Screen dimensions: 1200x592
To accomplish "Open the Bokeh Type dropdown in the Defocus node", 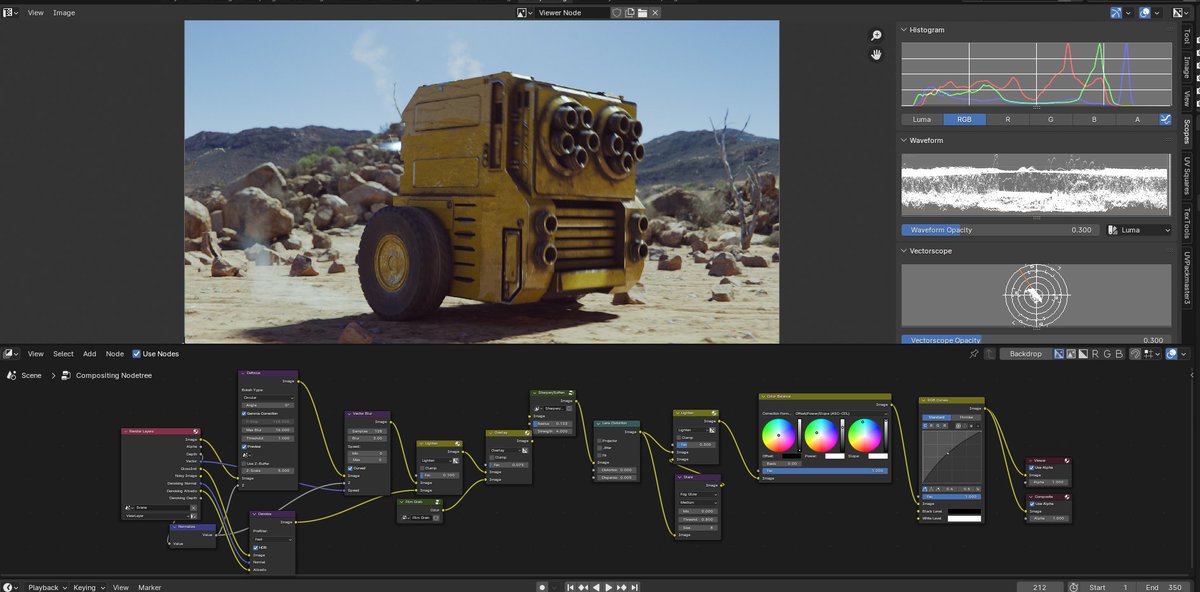I will coord(267,398).
